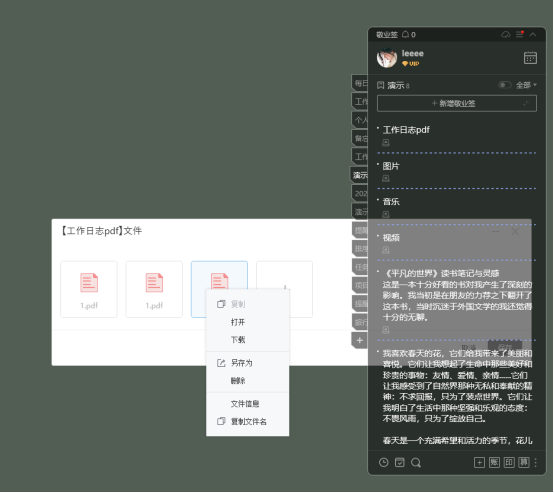The image size is (554, 493).
Task: Click the leeee username text
Action: [413, 53]
